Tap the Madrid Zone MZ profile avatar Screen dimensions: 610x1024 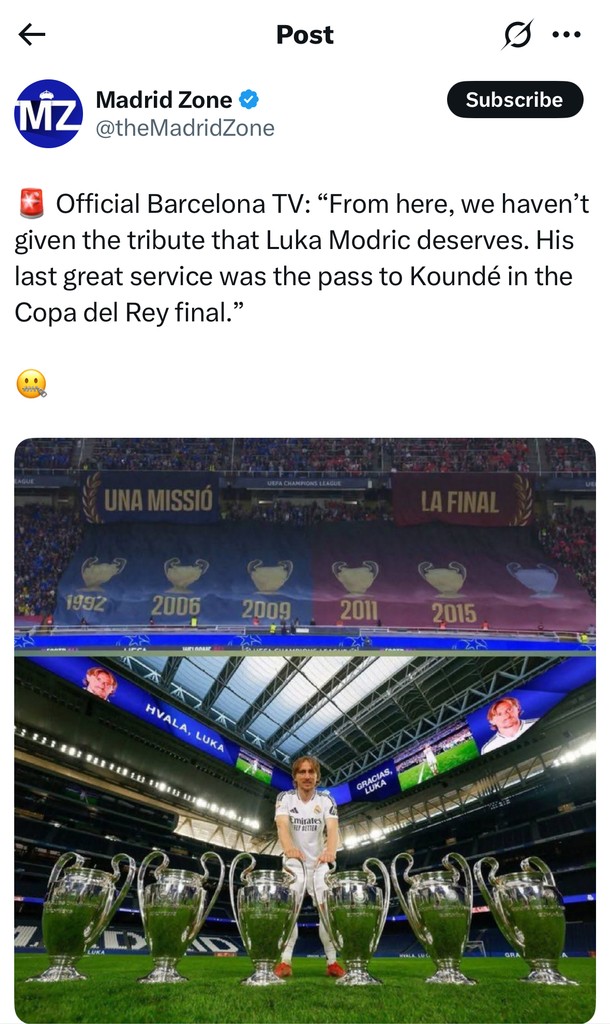point(48,114)
